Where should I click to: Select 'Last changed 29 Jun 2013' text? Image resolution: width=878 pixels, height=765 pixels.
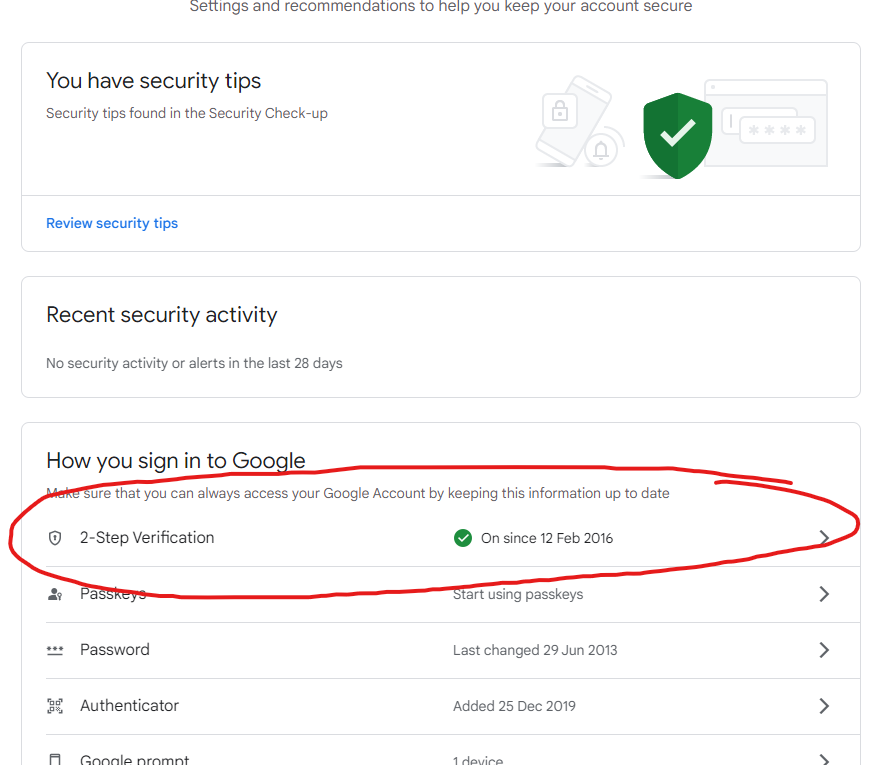535,650
